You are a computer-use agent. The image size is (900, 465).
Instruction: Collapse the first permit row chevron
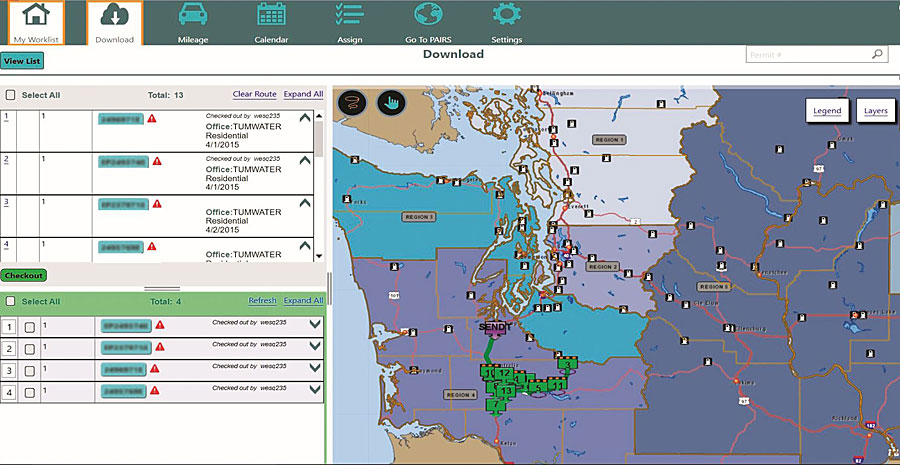click(x=305, y=118)
